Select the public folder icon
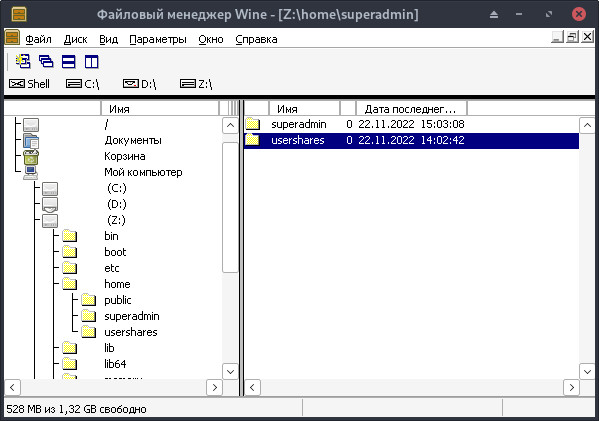Image resolution: width=599 pixels, height=421 pixels. [89, 300]
